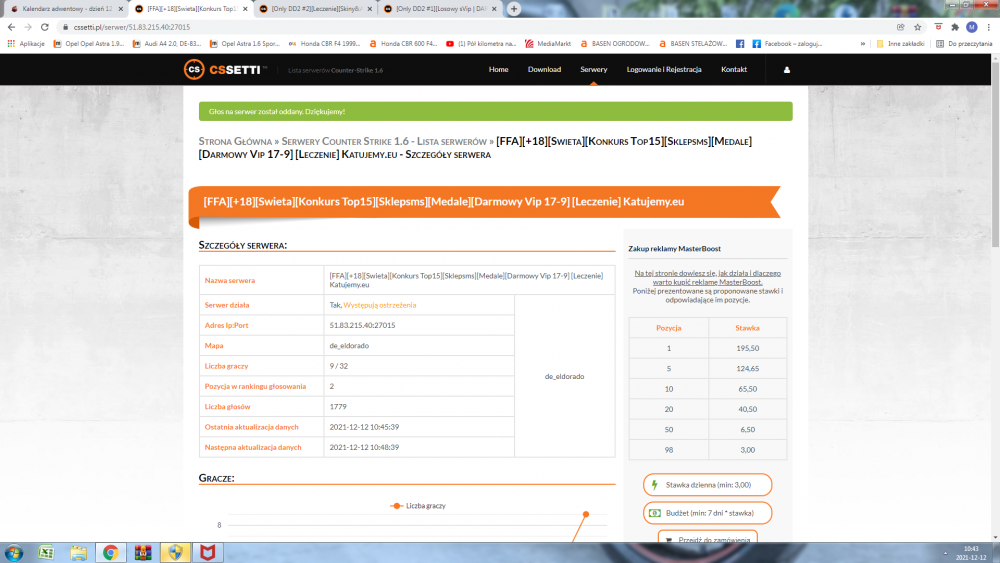Click stawka value 124,65
The width and height of the screenshot is (1000, 563).
[x=747, y=369]
